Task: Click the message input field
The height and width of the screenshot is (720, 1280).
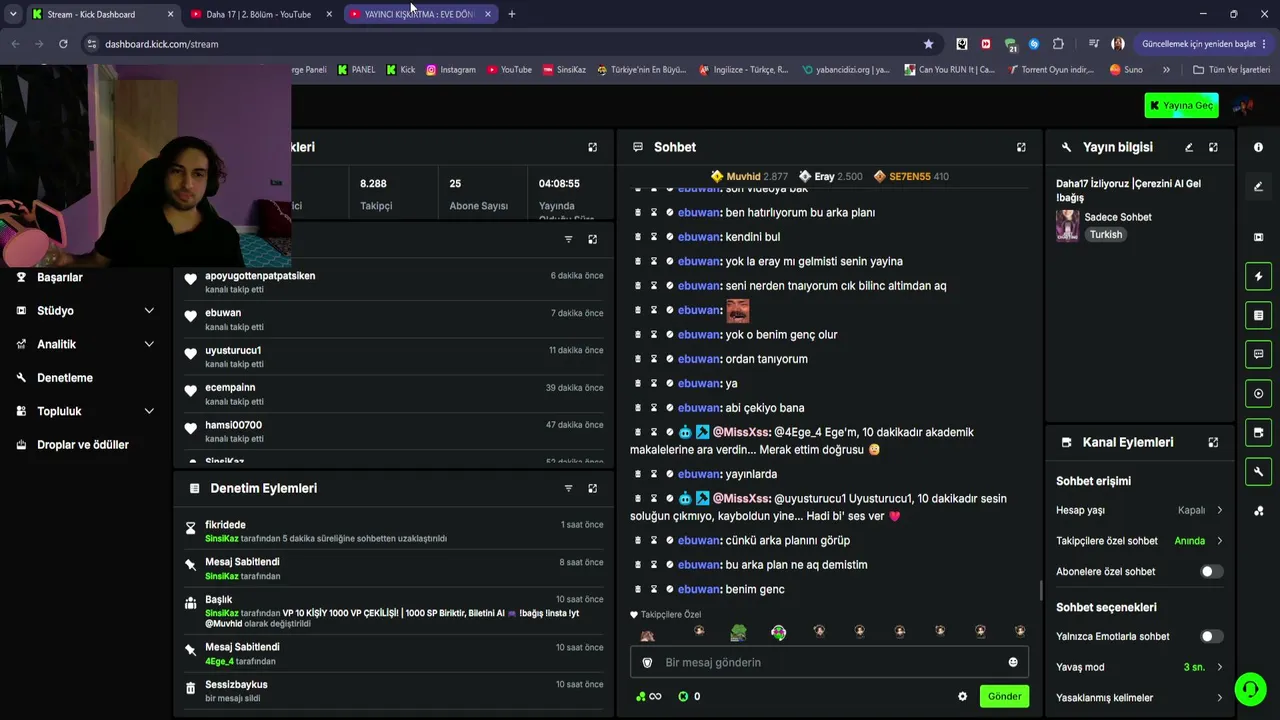Action: [x=829, y=662]
